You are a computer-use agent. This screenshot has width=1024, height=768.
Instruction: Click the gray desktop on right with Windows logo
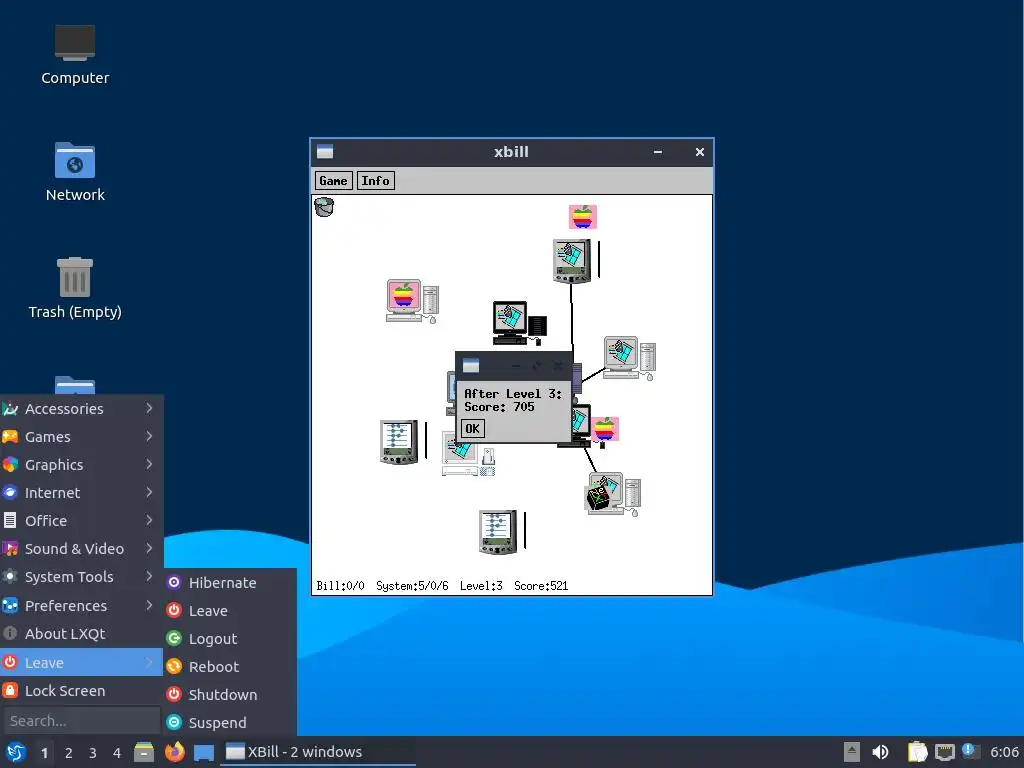(x=629, y=358)
